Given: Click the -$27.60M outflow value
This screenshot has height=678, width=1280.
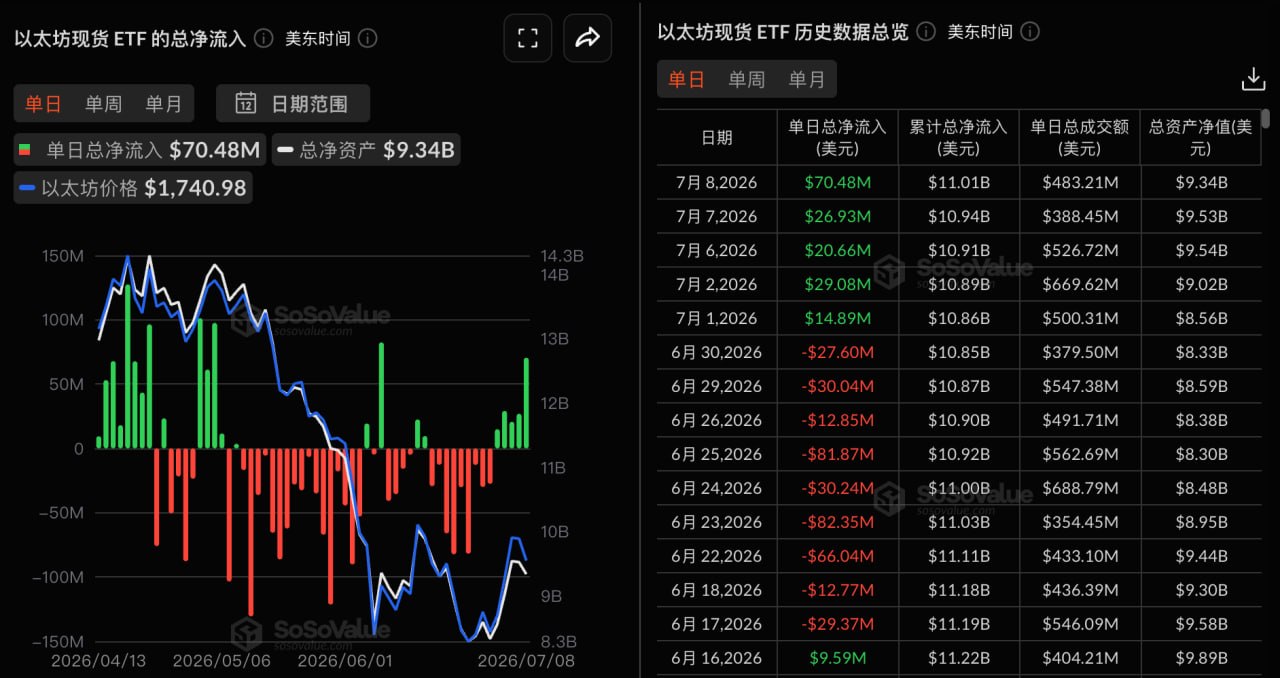Looking at the screenshot, I should 838,352.
